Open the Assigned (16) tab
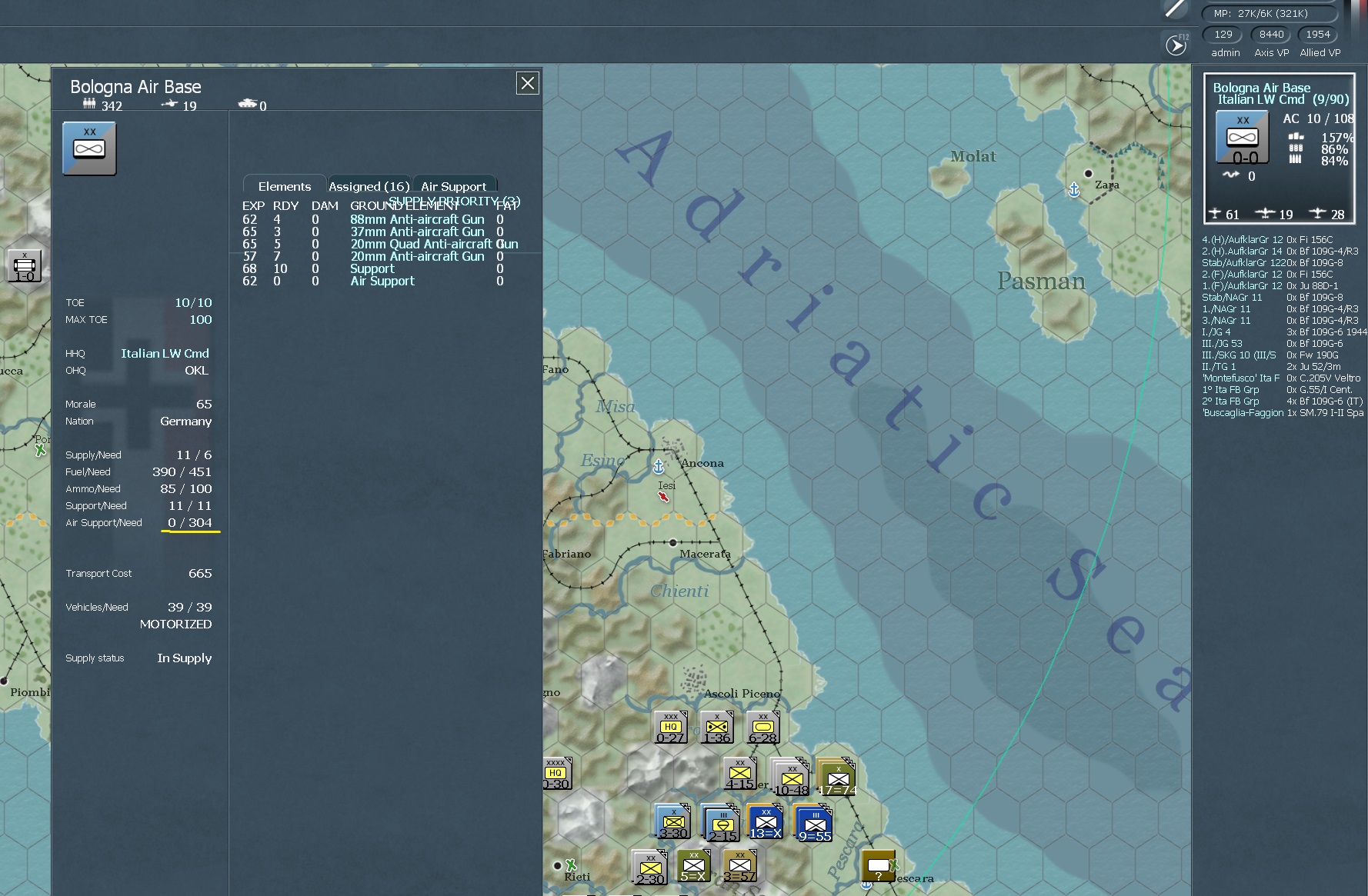1368x896 pixels. click(x=369, y=186)
